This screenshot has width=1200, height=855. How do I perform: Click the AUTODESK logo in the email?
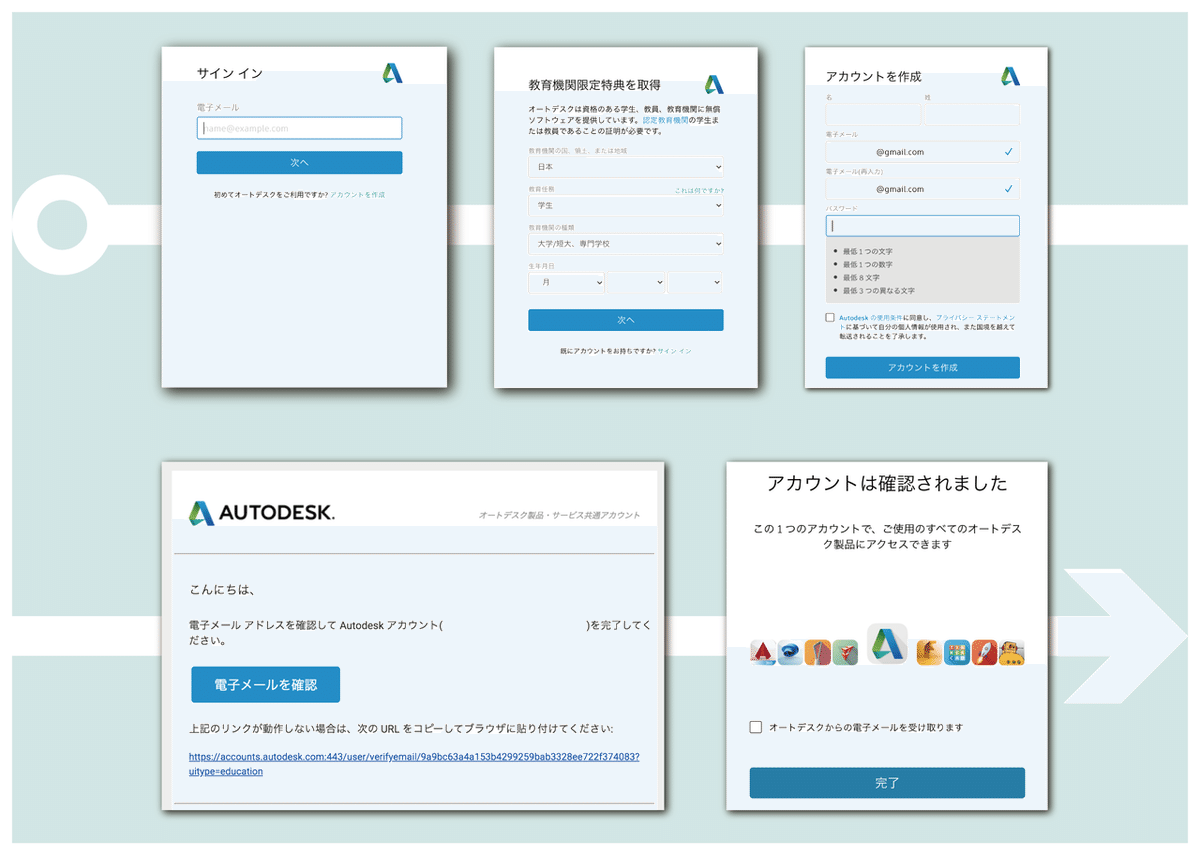click(262, 513)
